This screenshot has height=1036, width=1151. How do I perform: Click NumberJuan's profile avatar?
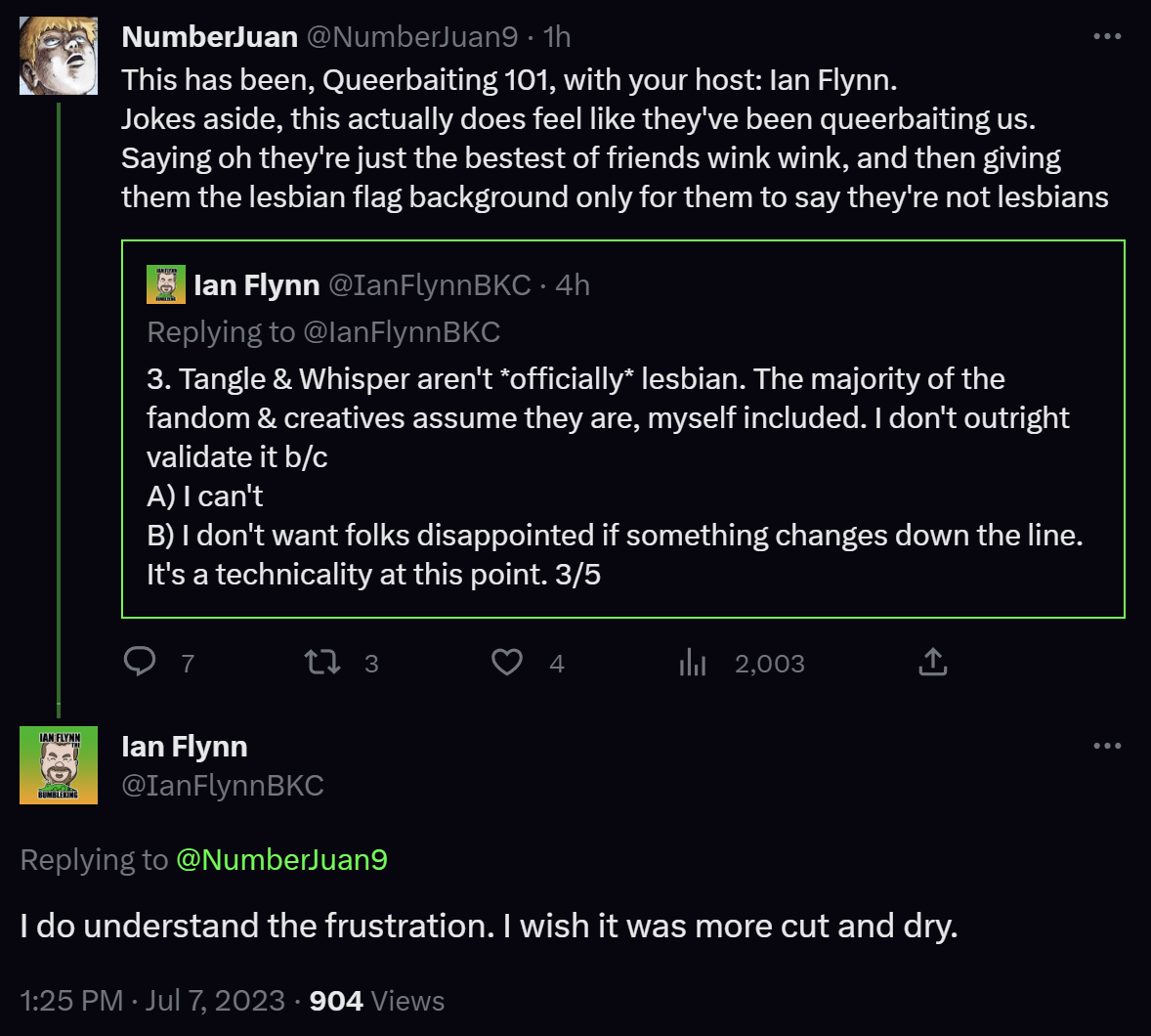59,56
